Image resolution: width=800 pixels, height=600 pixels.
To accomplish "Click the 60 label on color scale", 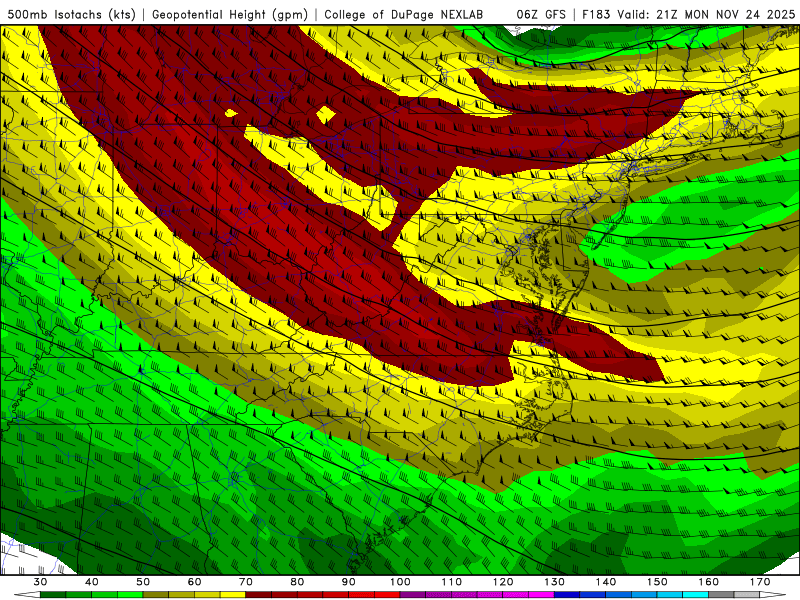I will 195,582.
